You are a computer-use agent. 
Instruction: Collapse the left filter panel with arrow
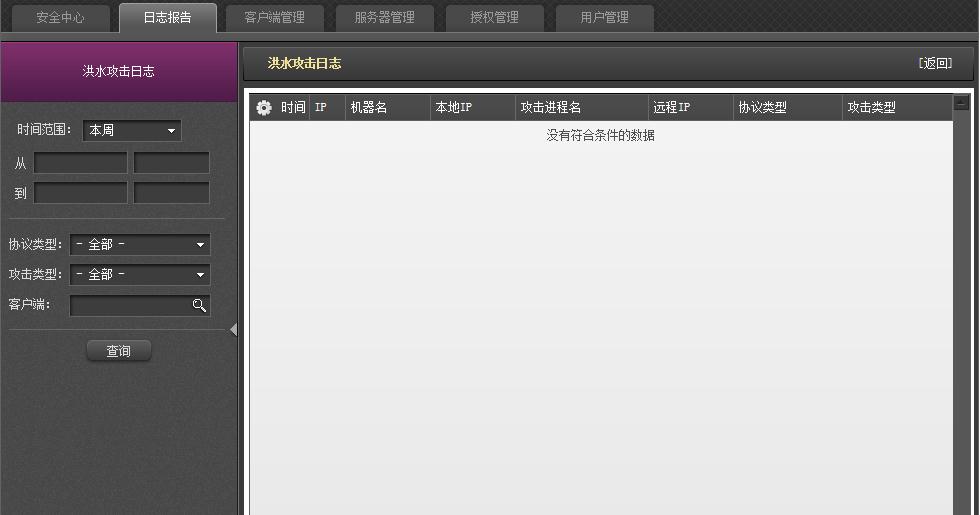click(x=233, y=329)
